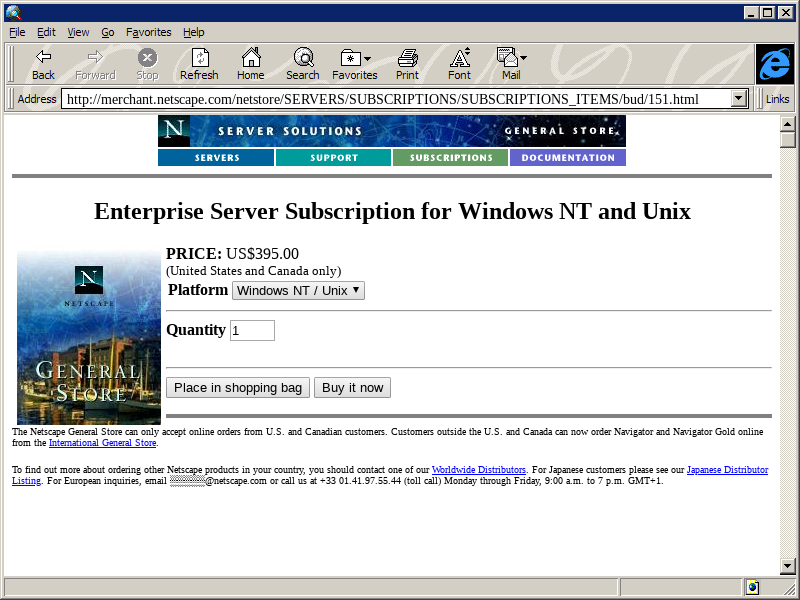Switch to the Documentation tab
800x600 pixels.
[x=567, y=158]
